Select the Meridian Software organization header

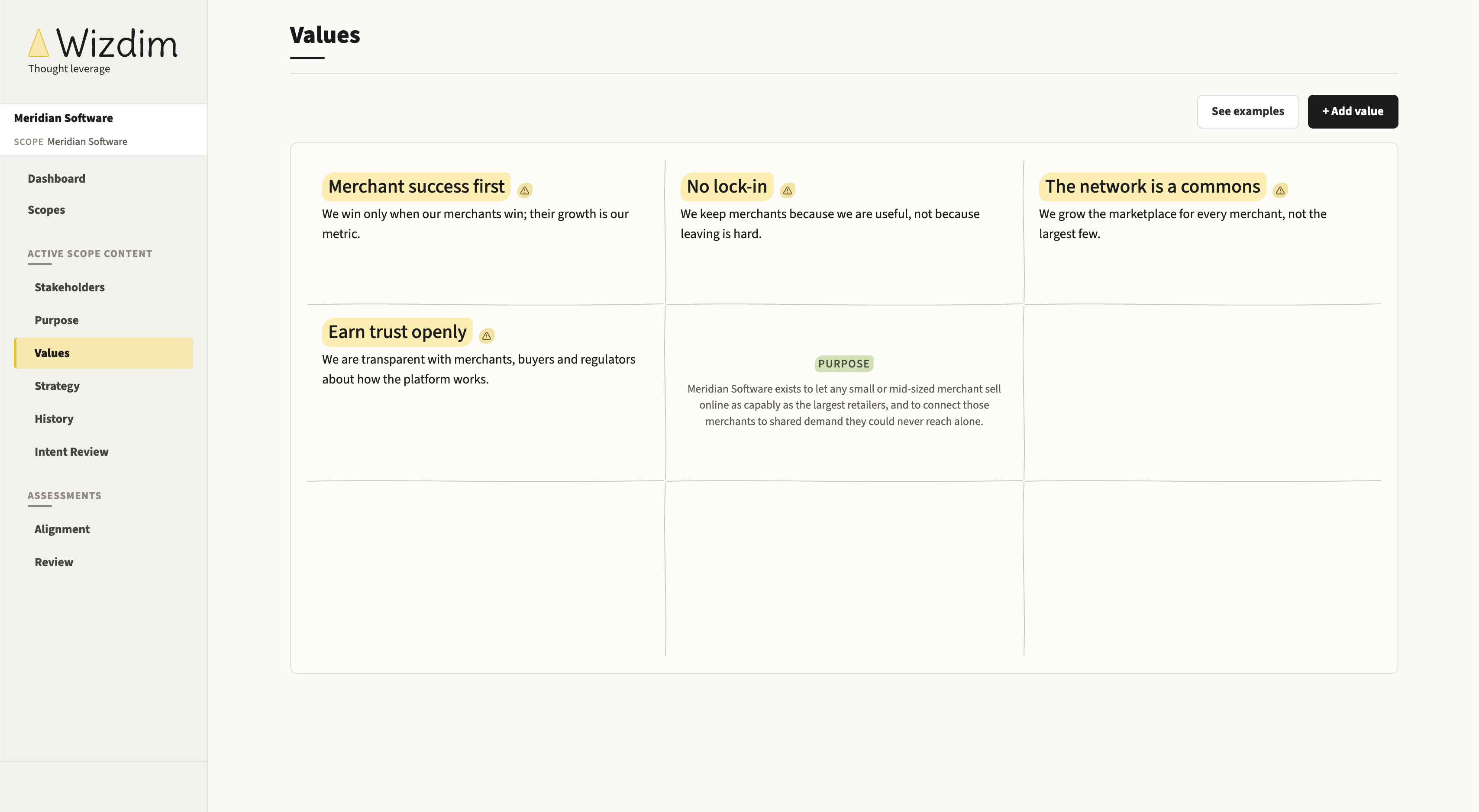pyautogui.click(x=63, y=118)
